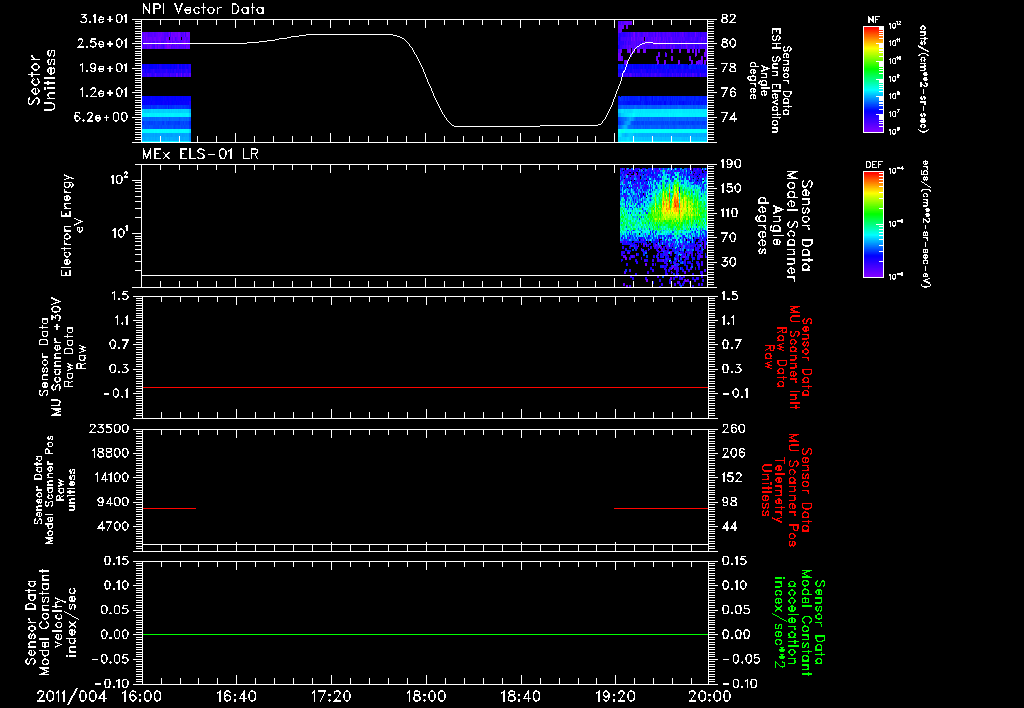This screenshot has width=1024, height=708.
Task: Click the "Sector Unitless" axis title
Action: click(x=42, y=80)
